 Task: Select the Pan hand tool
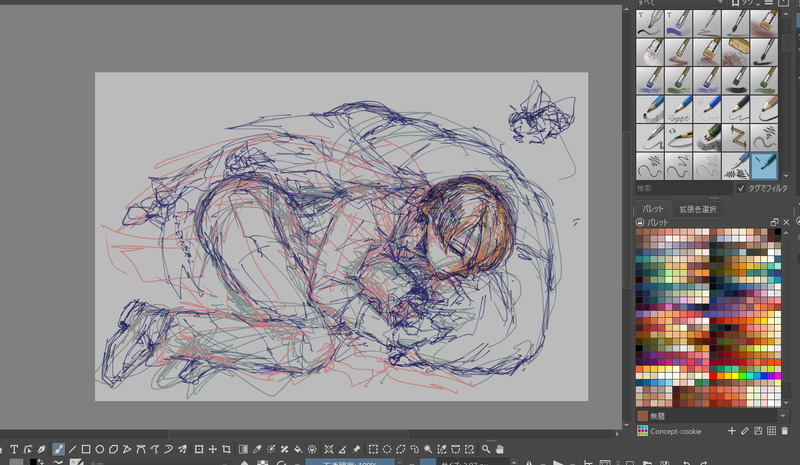tap(500, 449)
